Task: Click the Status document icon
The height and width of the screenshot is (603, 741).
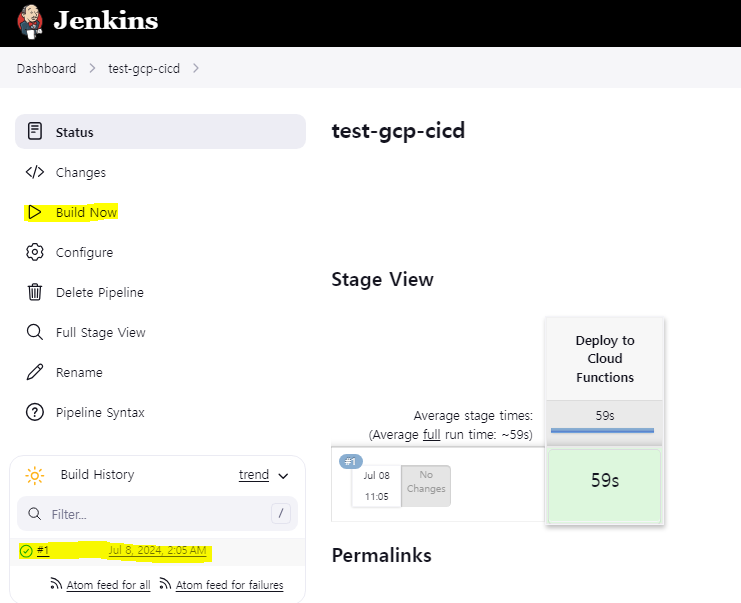Action: (35, 131)
